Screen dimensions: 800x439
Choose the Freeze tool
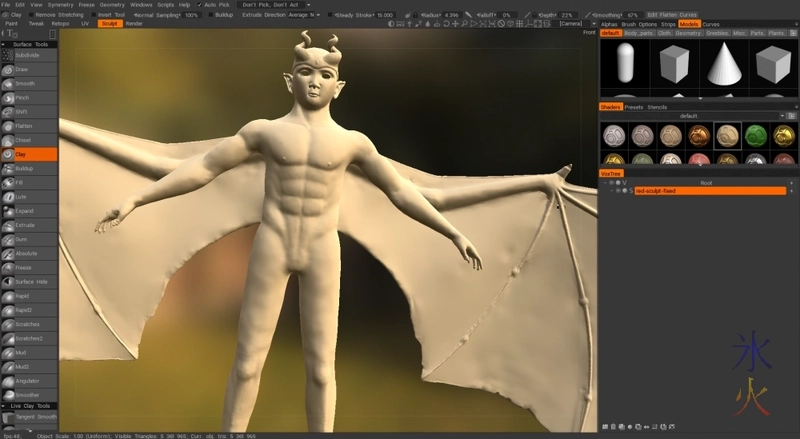point(29,268)
